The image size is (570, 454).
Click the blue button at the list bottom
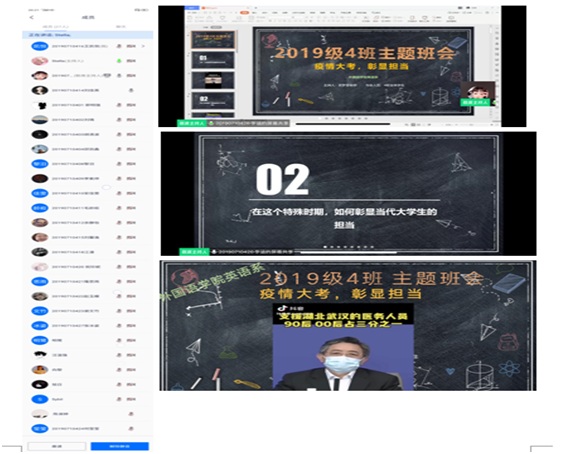(120, 446)
